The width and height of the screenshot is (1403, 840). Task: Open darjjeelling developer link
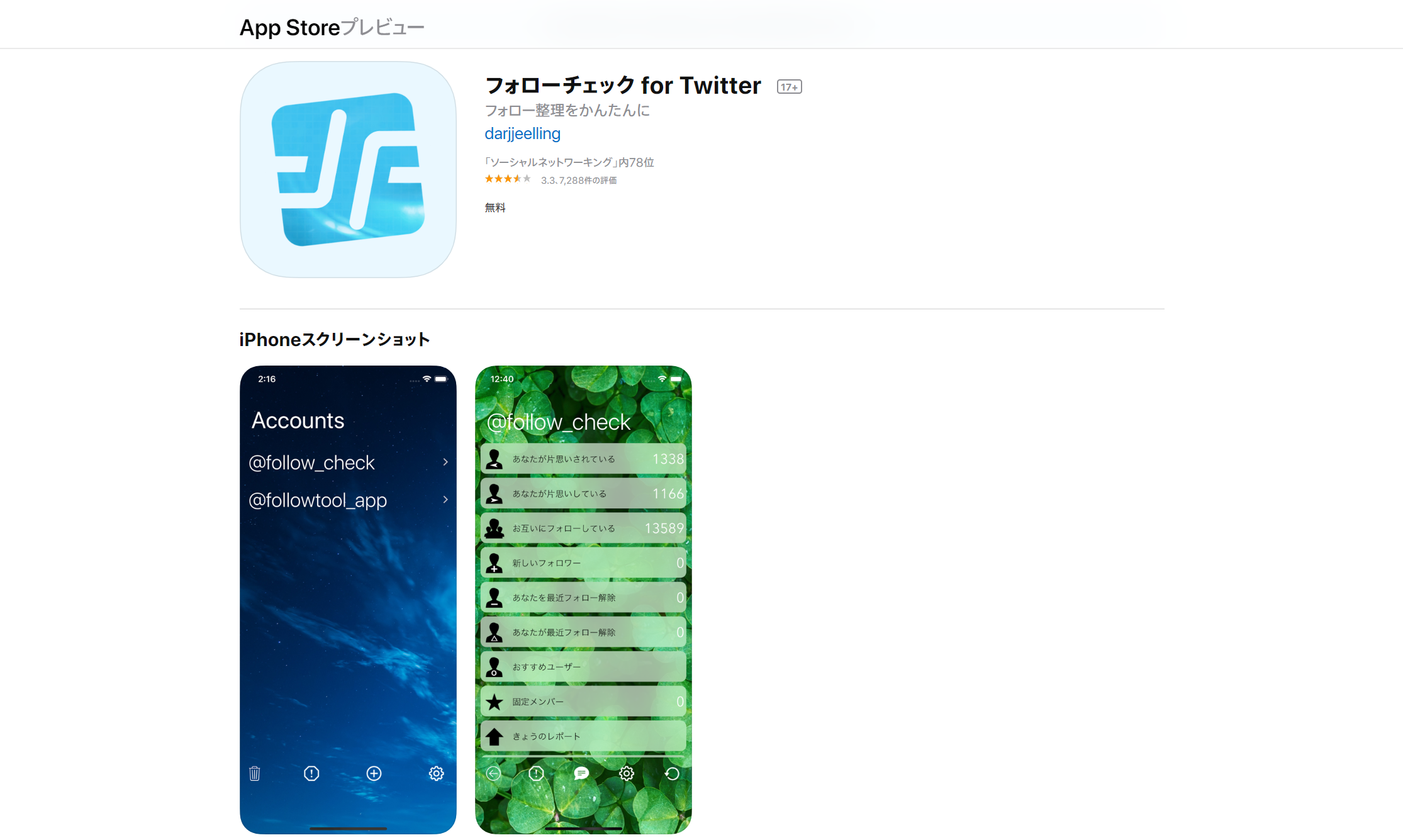522,133
